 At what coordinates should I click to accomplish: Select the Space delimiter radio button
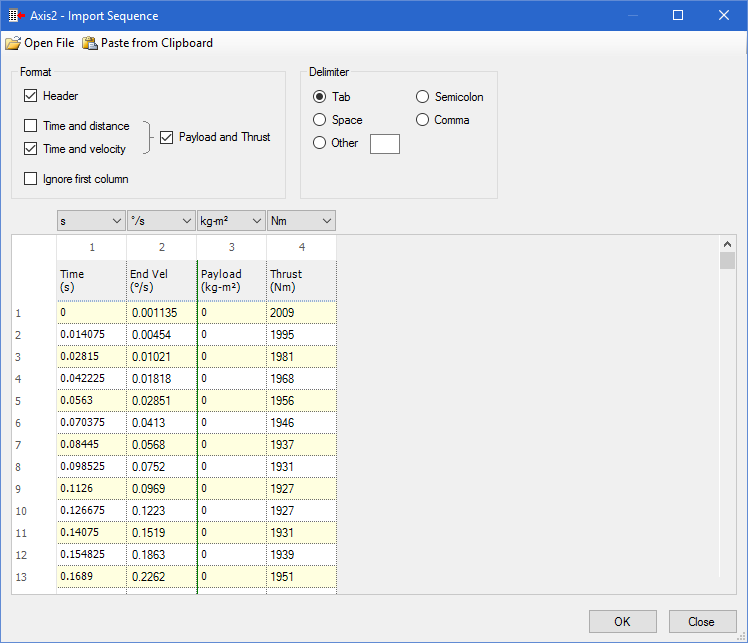click(x=320, y=120)
